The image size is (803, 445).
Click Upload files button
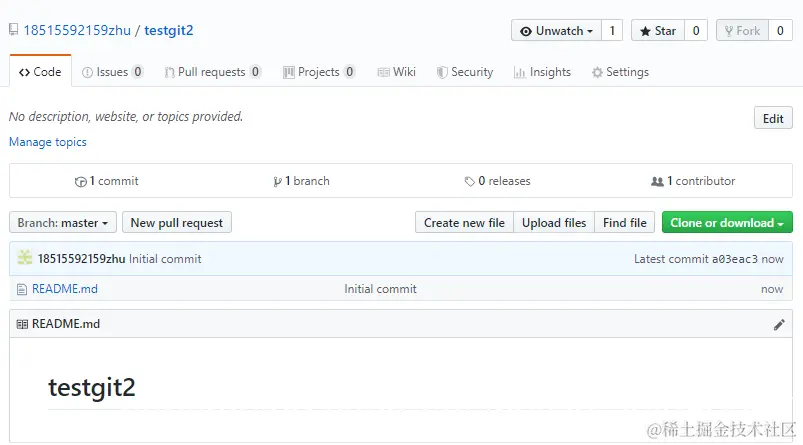[554, 223]
